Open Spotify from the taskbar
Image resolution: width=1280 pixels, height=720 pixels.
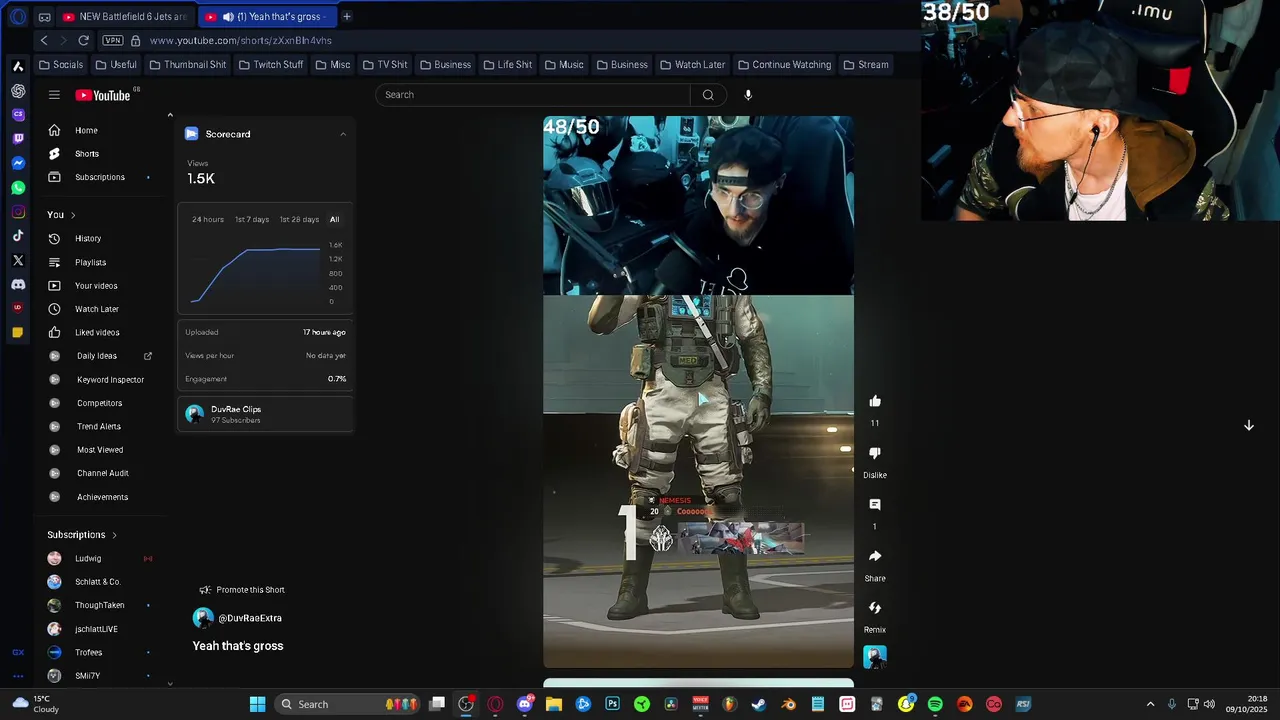pos(935,704)
